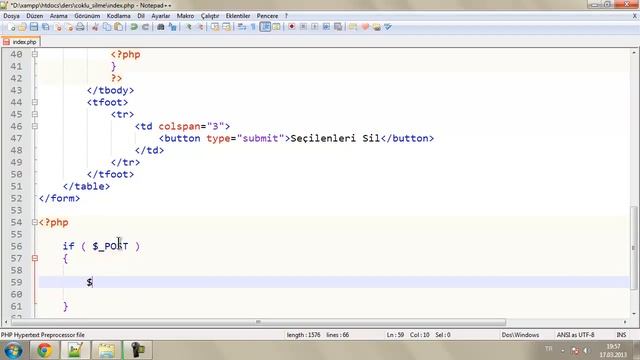Image resolution: width=640 pixels, height=360 pixels.
Task: Click the 'Seçilenleri Sil' text on line 47
Action: [x=335, y=138]
